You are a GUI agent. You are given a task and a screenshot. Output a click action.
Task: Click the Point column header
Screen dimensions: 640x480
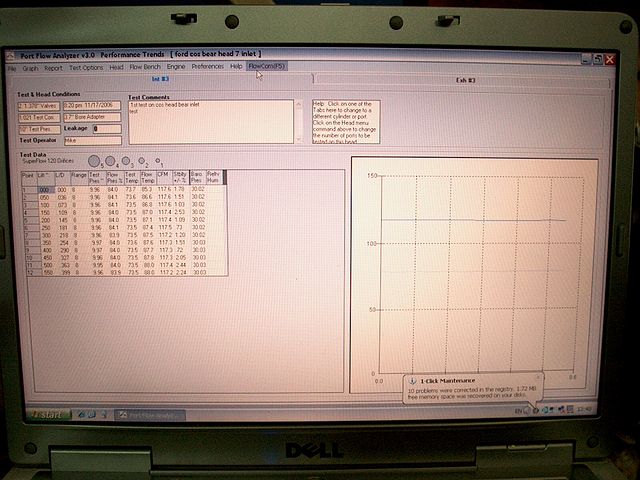click(x=29, y=178)
